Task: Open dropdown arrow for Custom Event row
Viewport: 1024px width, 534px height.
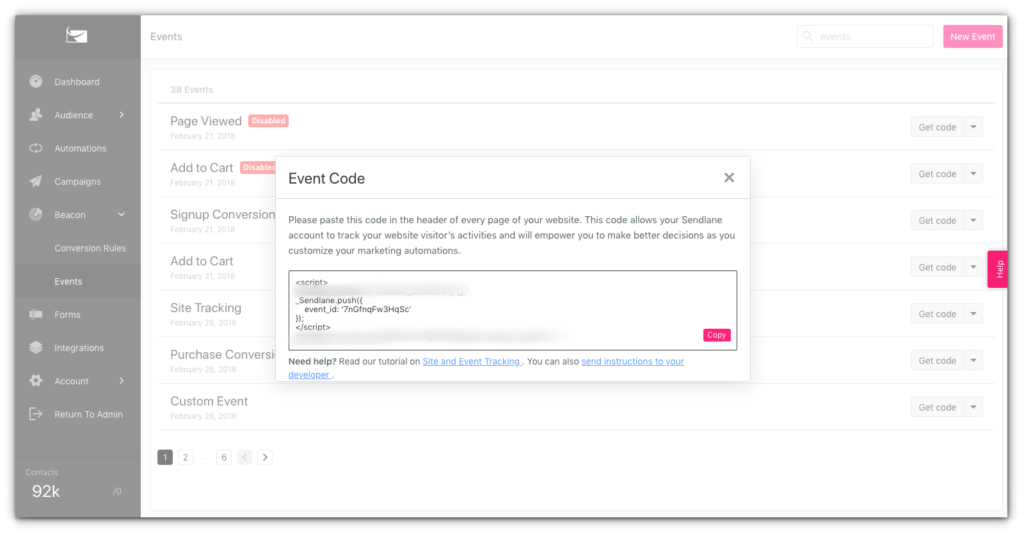Action: [973, 407]
